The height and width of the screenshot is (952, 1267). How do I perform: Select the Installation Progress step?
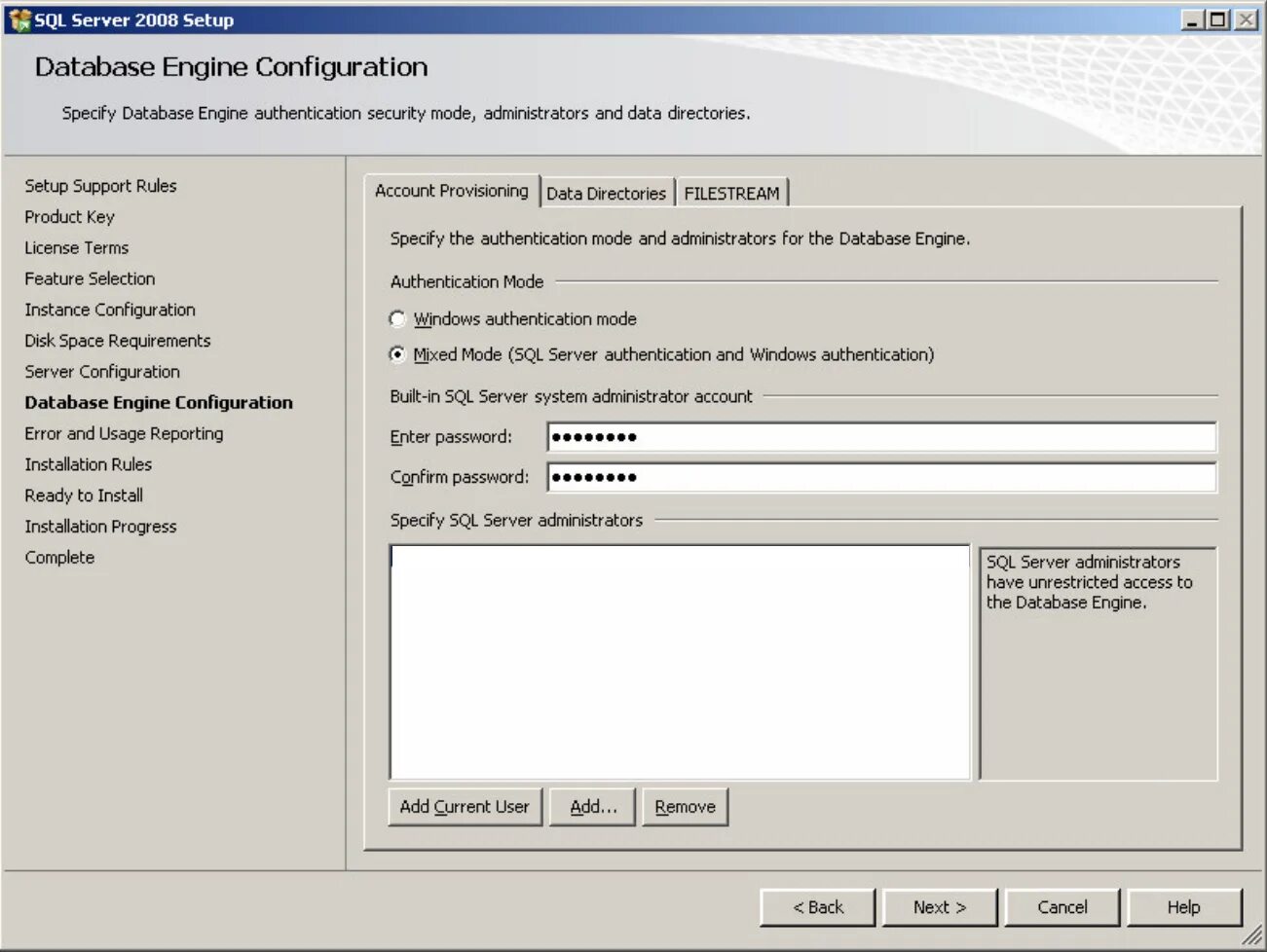[x=101, y=527]
